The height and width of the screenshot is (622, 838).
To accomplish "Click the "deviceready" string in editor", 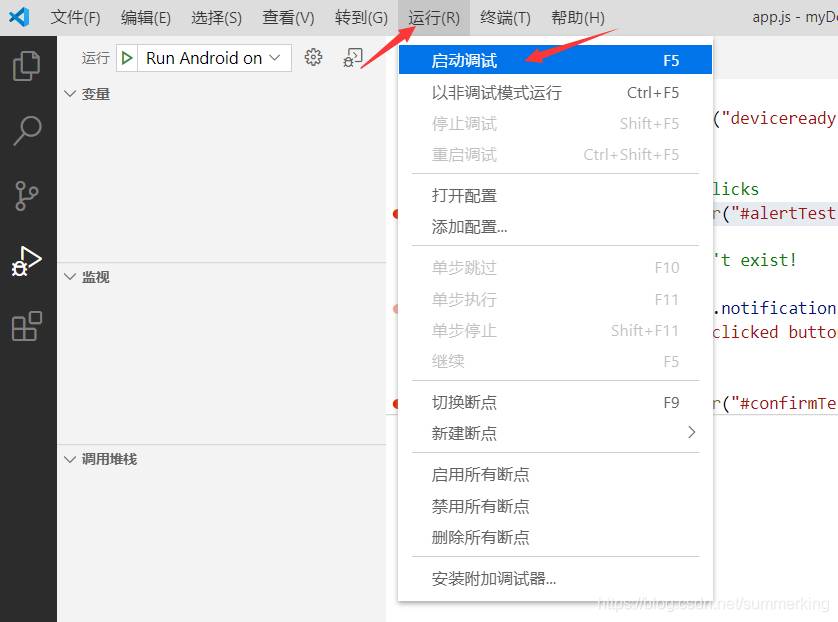I will click(780, 118).
